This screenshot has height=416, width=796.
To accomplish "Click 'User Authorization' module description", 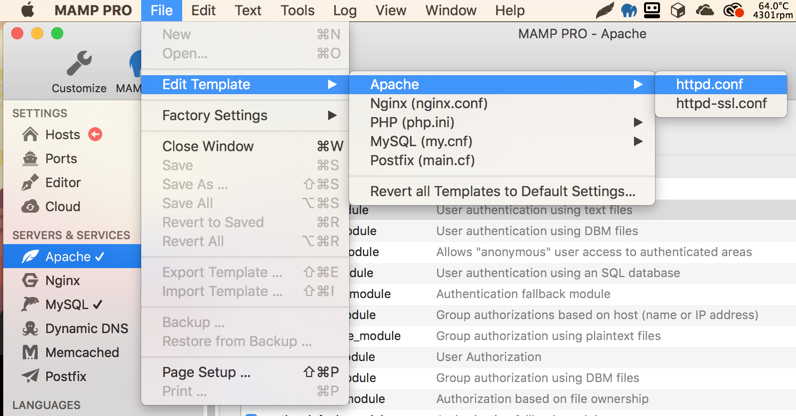I will pos(488,357).
